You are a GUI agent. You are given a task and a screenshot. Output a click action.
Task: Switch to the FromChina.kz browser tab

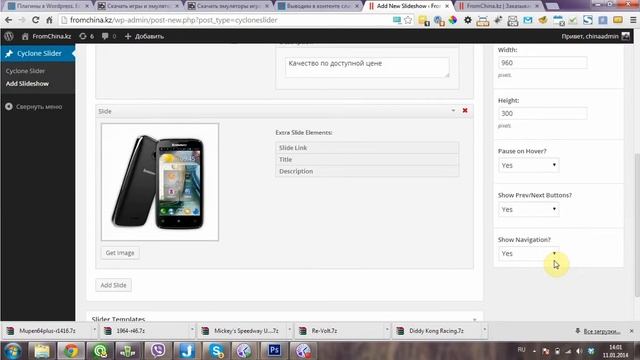[498, 6]
